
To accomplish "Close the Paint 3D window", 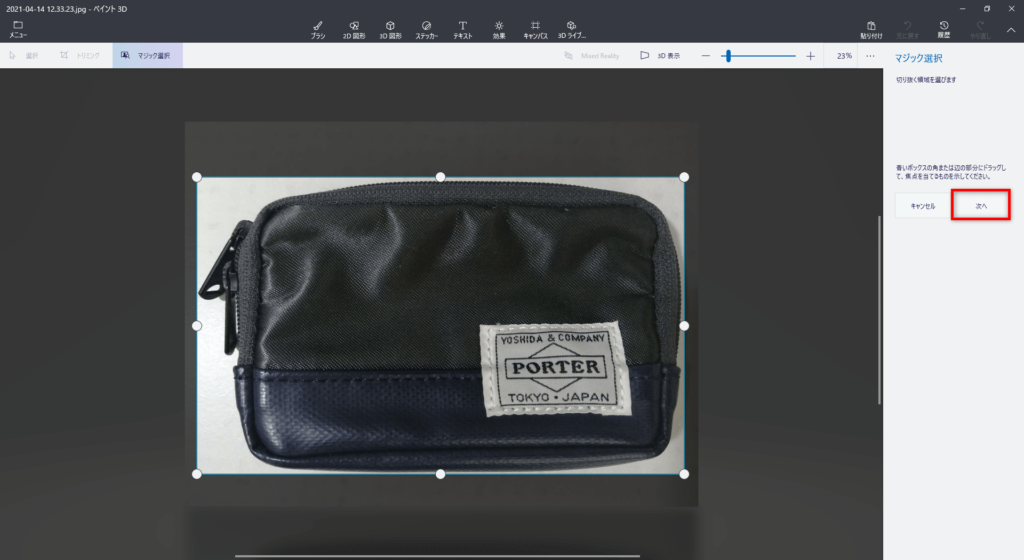I will (1011, 8).
